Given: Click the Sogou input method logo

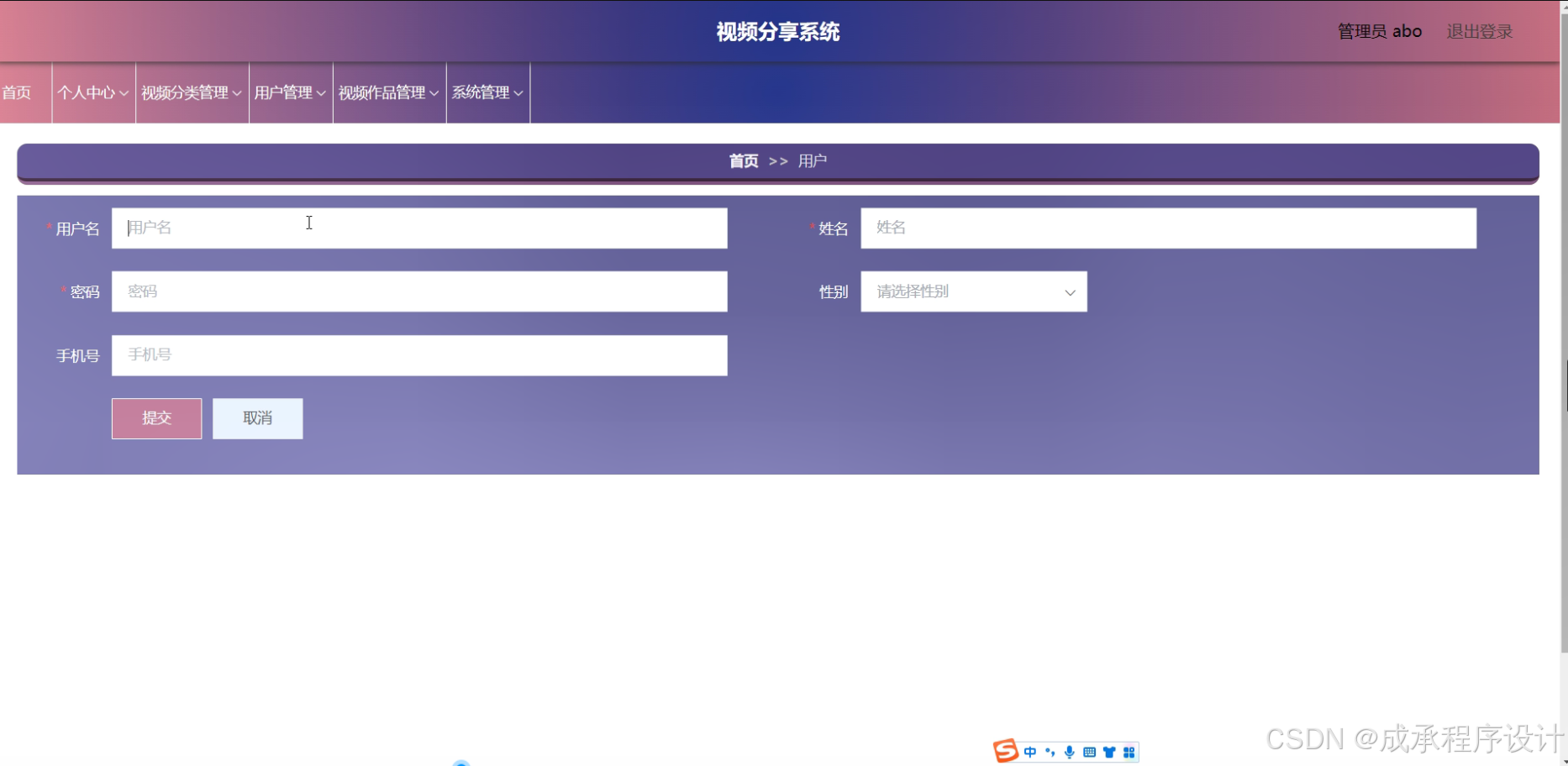Looking at the screenshot, I should click(x=1005, y=751).
